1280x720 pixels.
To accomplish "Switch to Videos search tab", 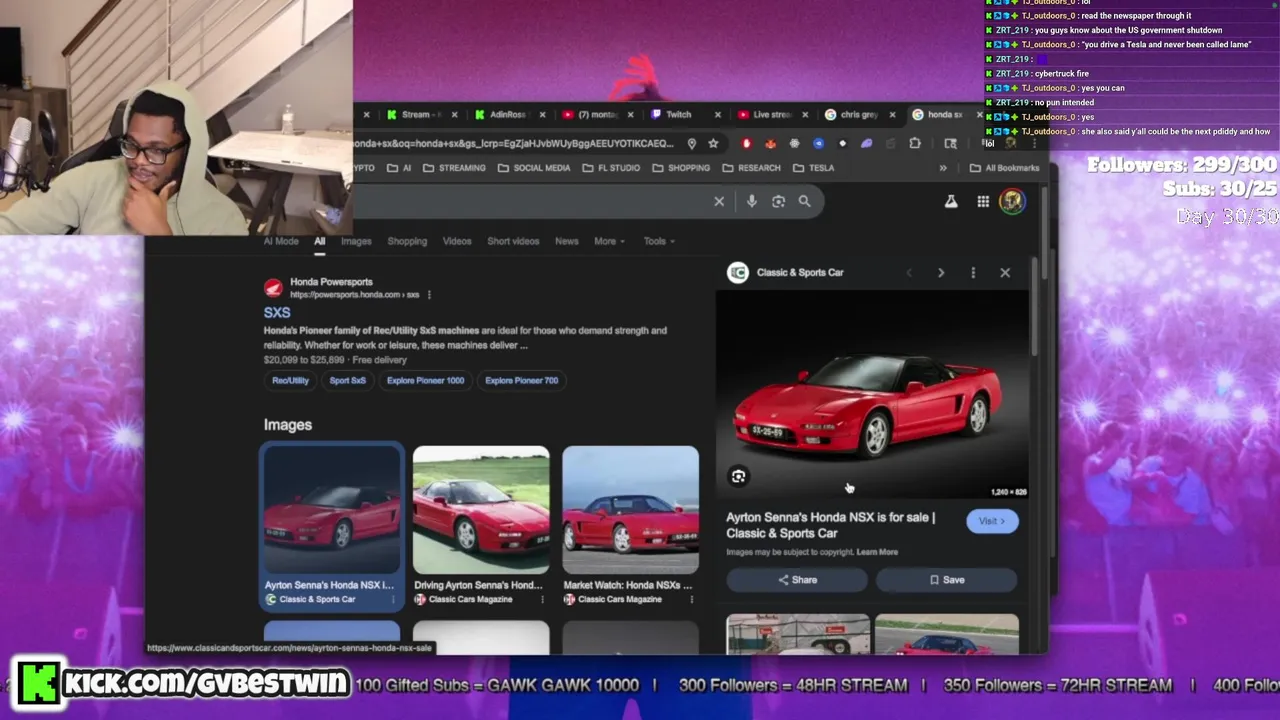I will tap(457, 241).
